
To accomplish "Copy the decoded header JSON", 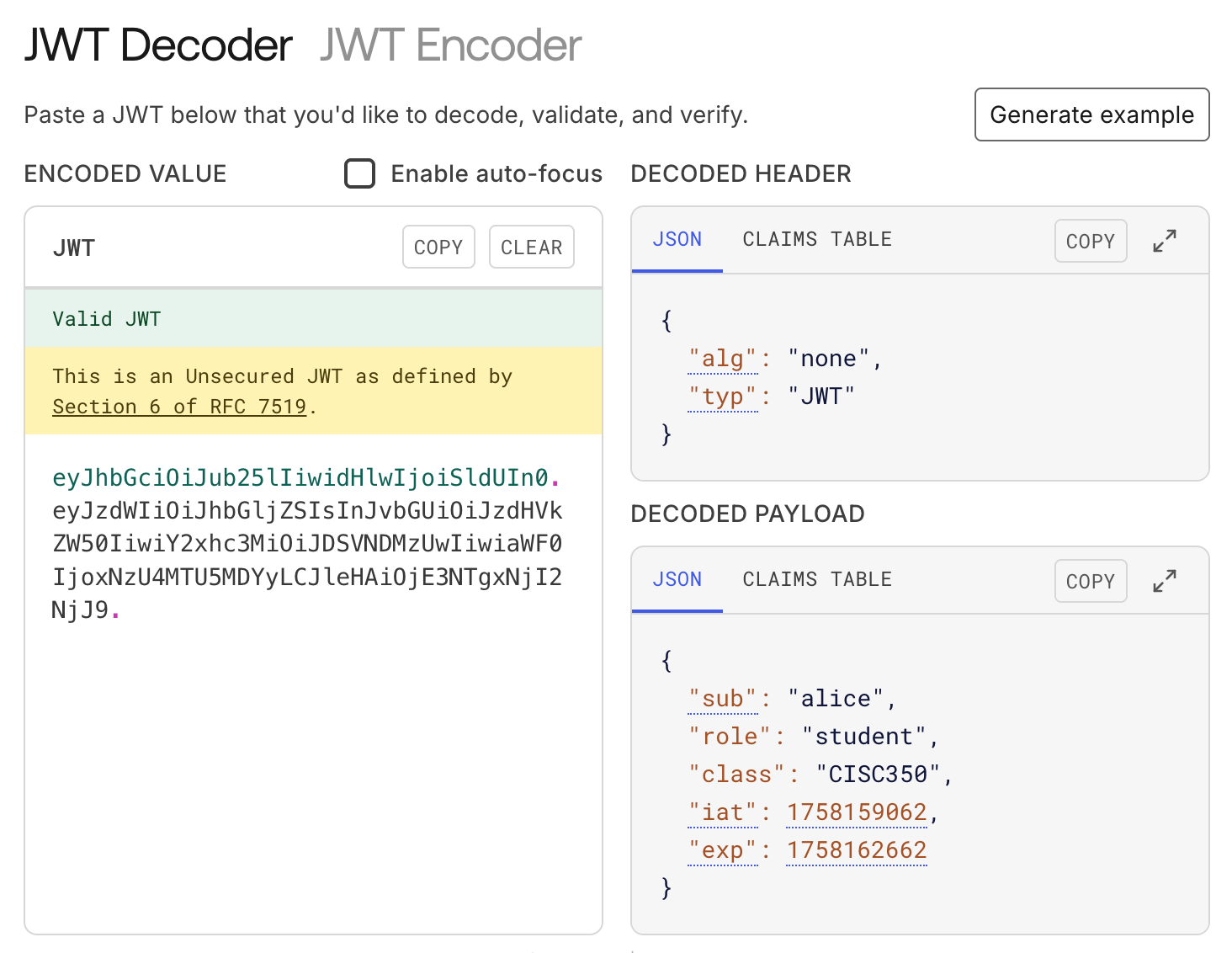I will [1091, 241].
